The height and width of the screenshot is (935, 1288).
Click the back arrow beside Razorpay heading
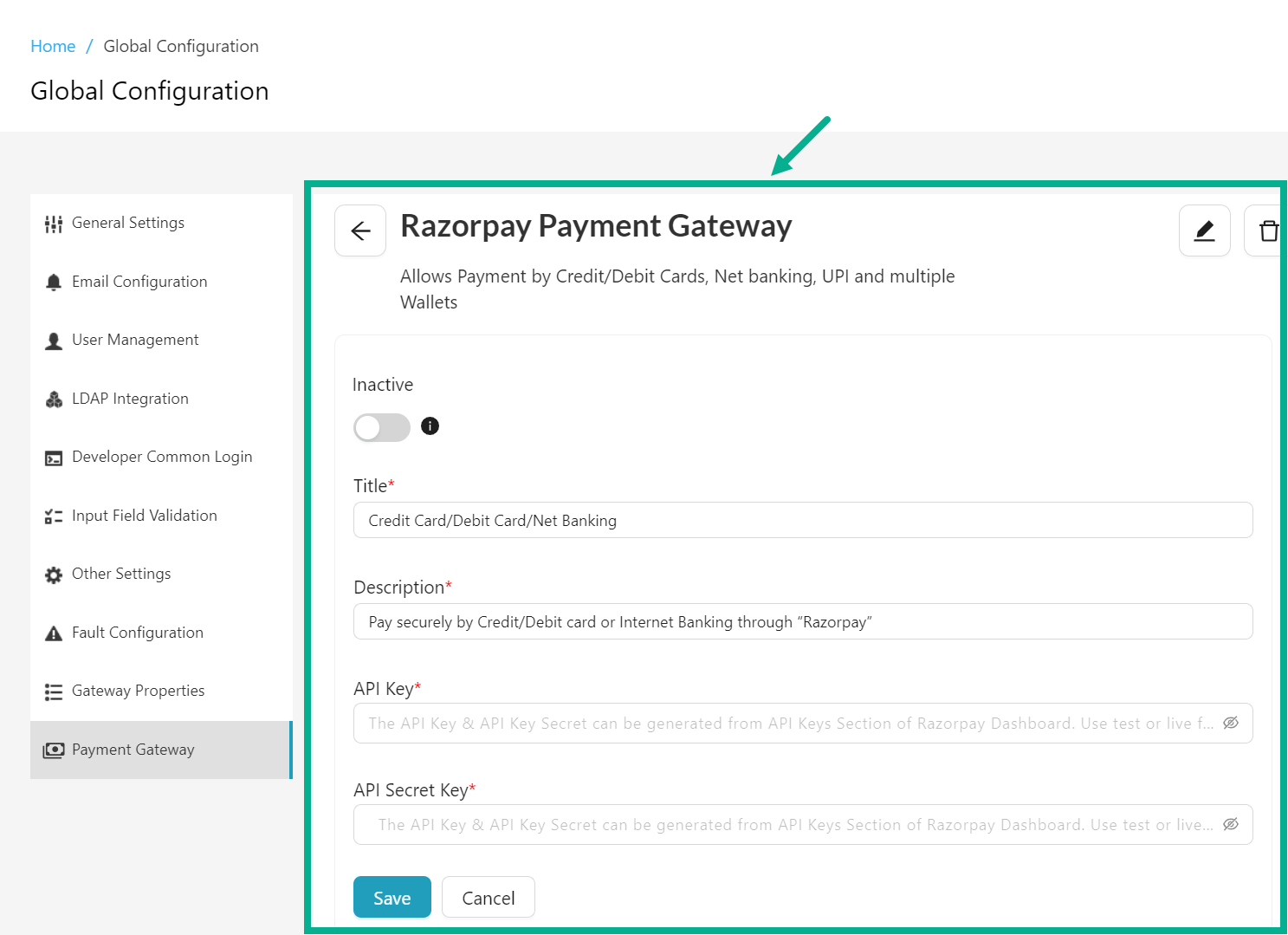coord(360,231)
